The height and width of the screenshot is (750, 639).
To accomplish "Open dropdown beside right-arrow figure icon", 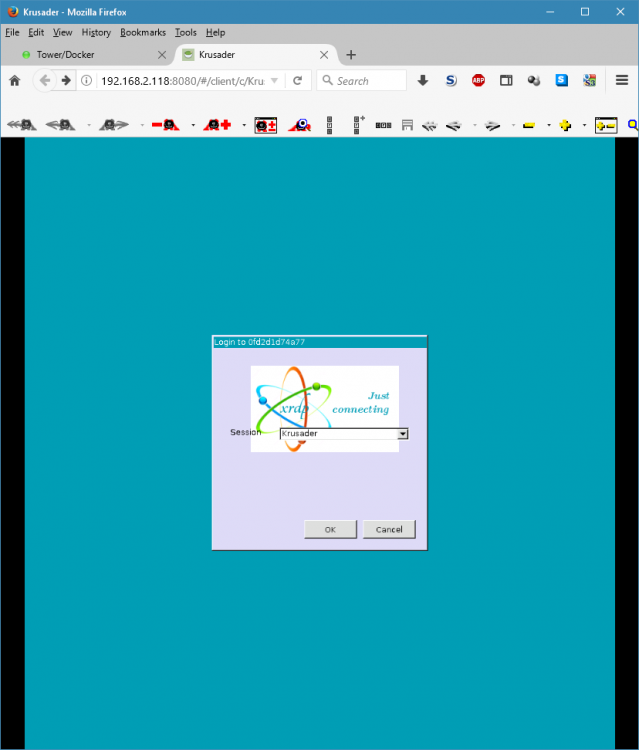I will click(142, 125).
